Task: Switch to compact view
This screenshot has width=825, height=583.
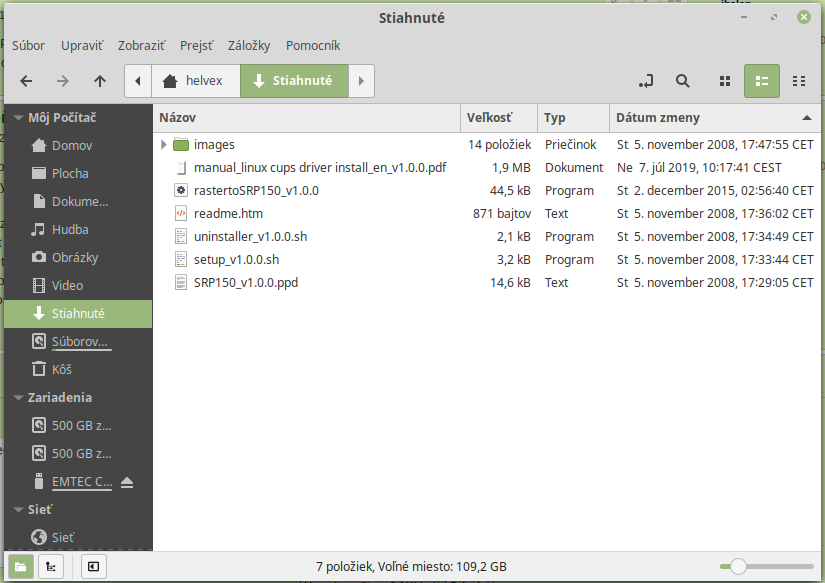Action: coord(799,81)
